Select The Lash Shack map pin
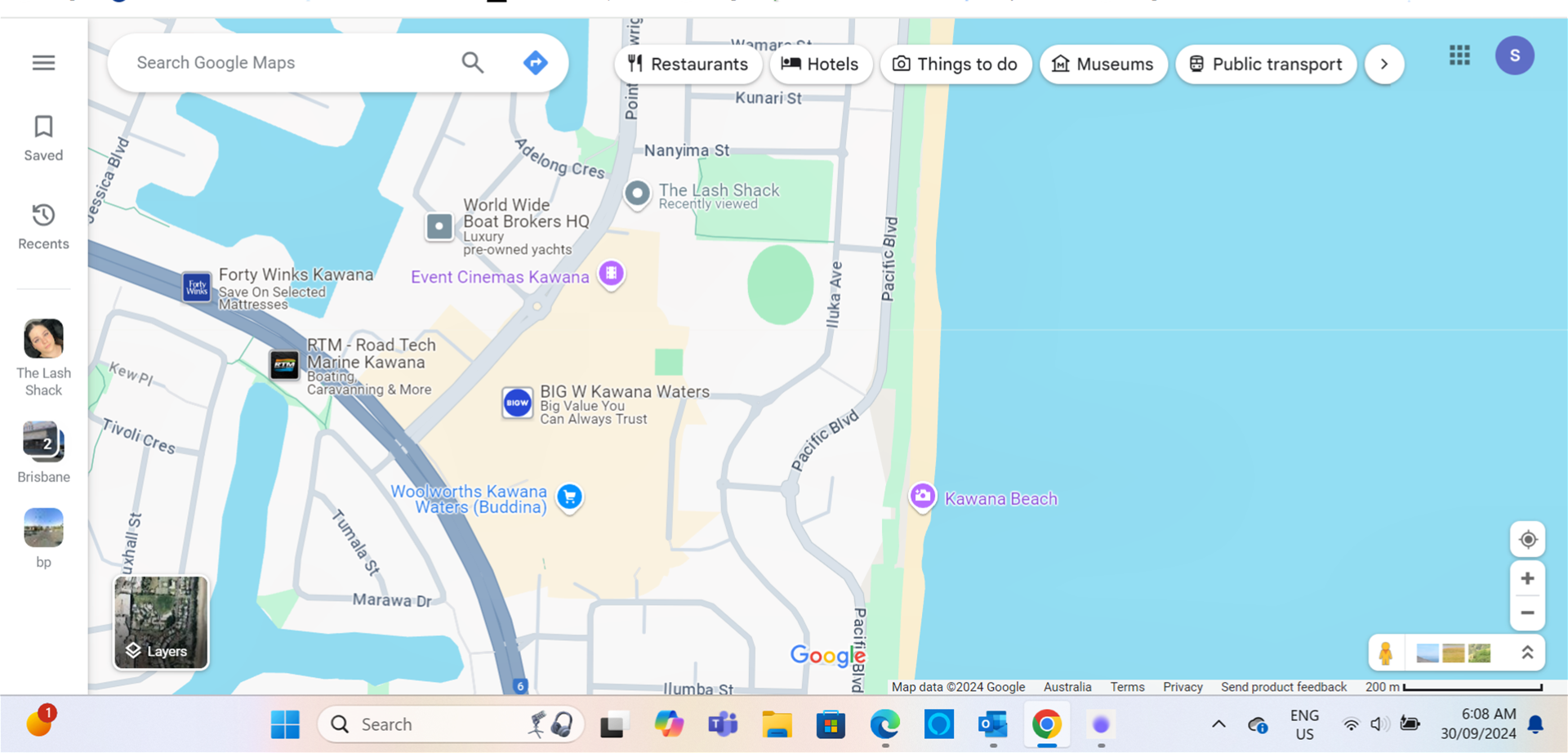The height and width of the screenshot is (753, 1568). (637, 194)
